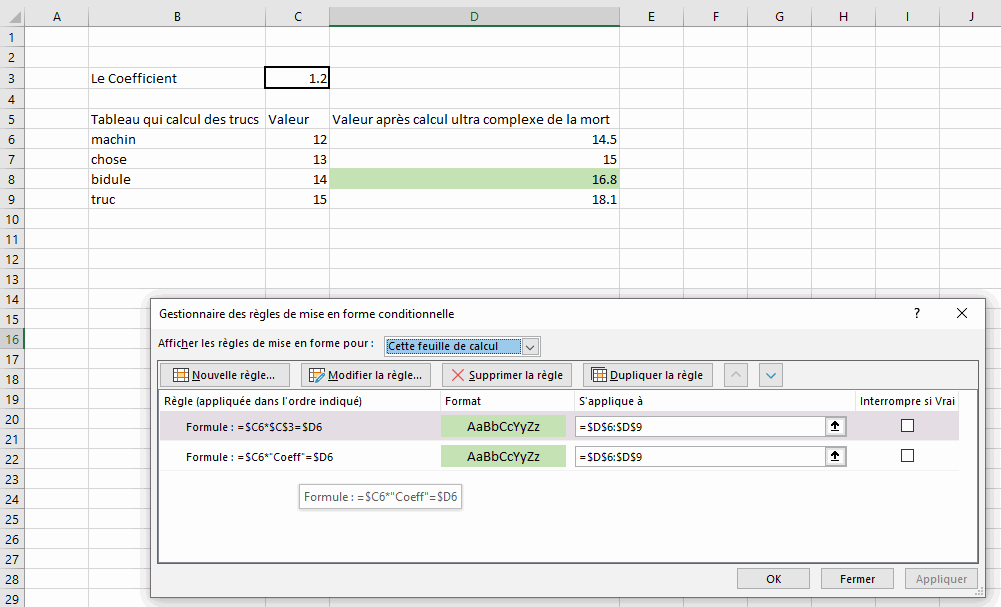Check Interrompre si Vrai for second rule

907,456
